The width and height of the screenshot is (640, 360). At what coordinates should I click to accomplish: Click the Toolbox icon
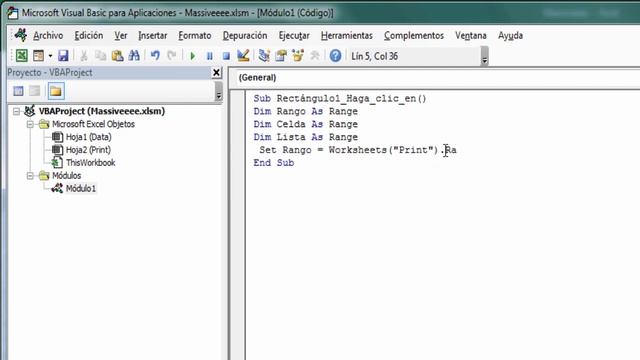(315, 56)
